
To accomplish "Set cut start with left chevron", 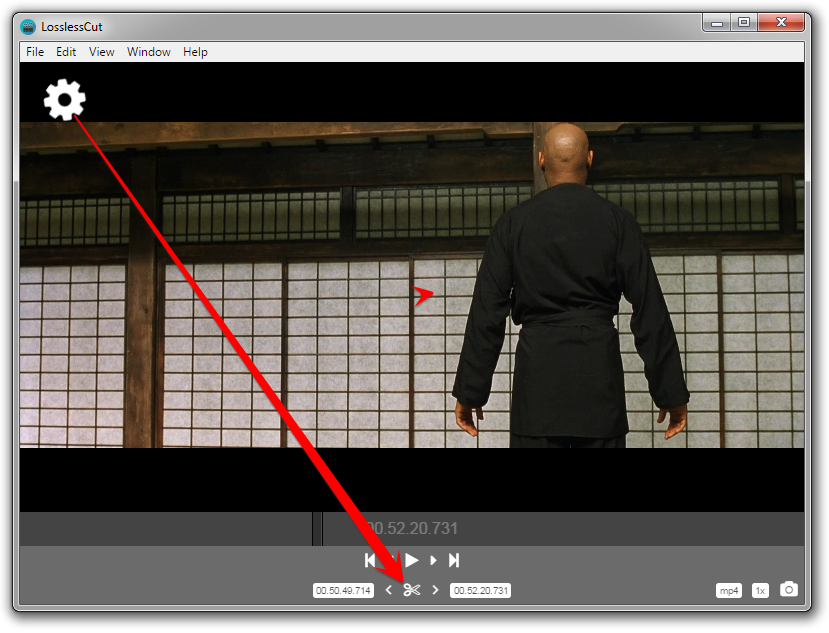I will [389, 590].
